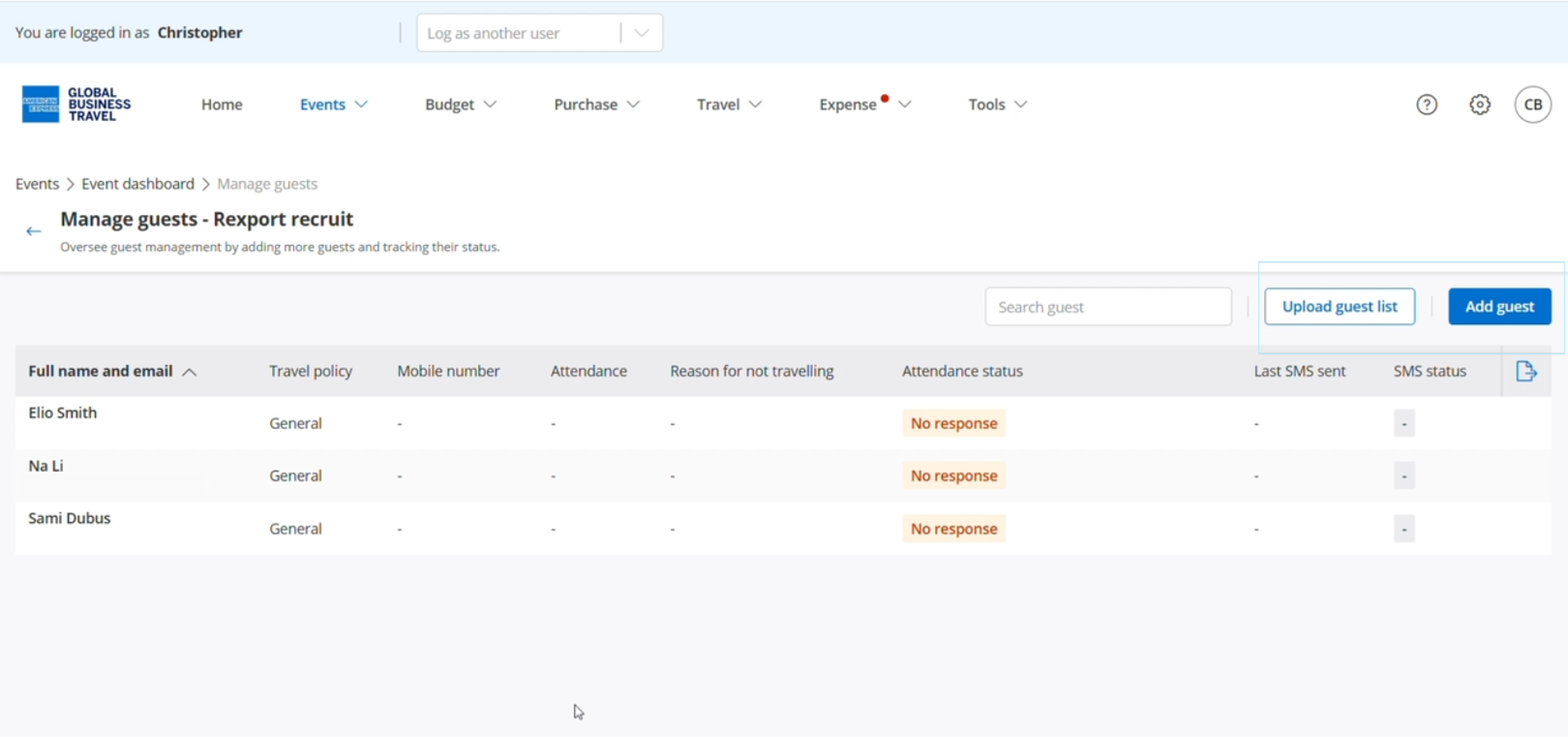Open Event dashboard breadcrumb link
Screen dimensions: 1568x737
click(138, 184)
